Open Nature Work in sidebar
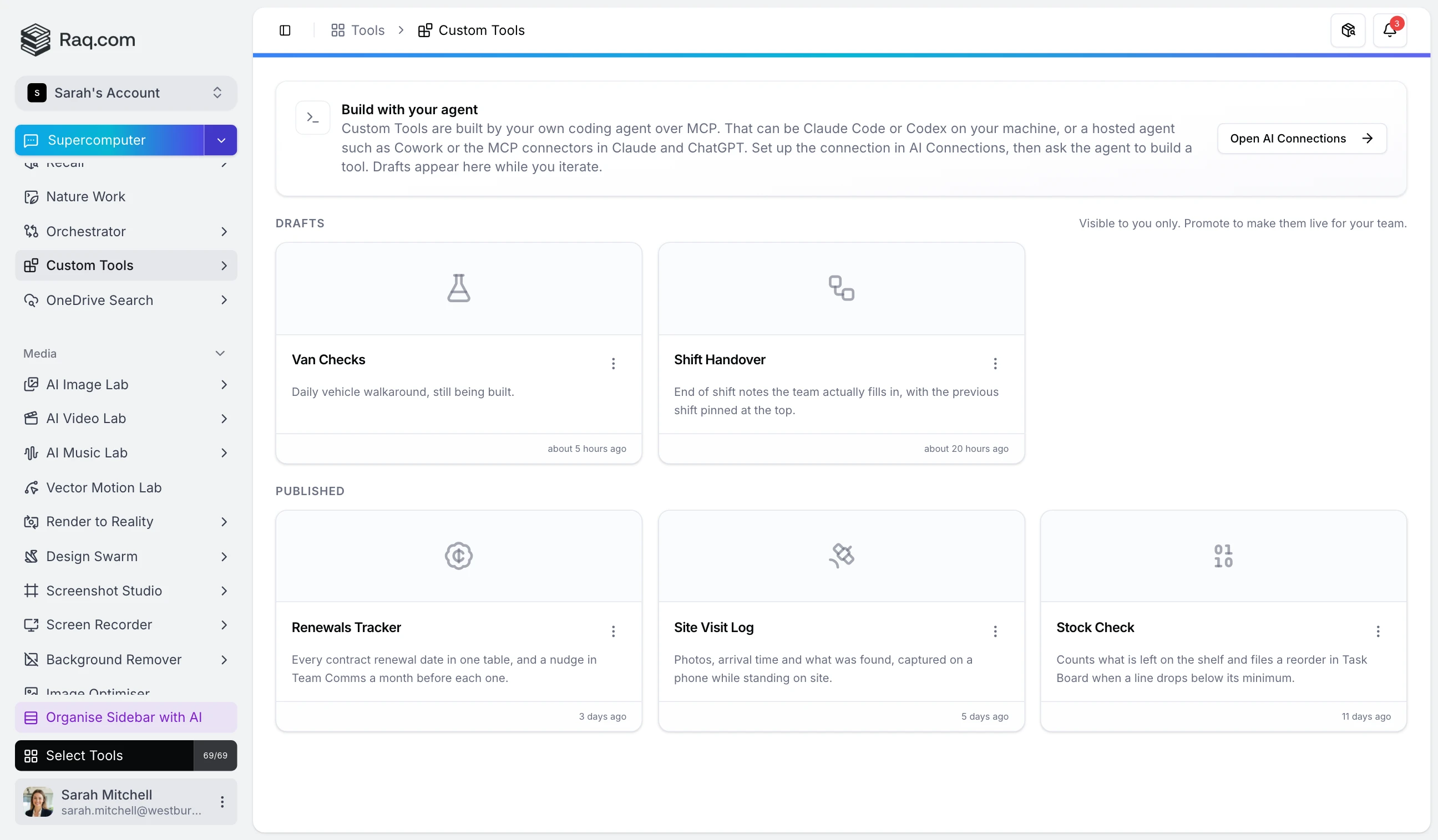1438x840 pixels. pos(126,197)
